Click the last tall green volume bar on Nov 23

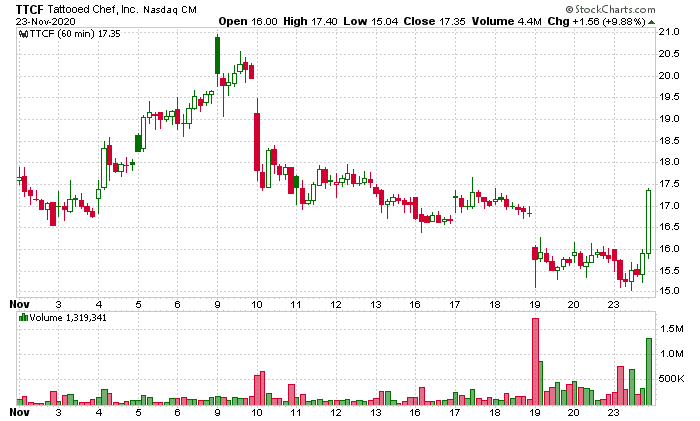[x=649, y=371]
